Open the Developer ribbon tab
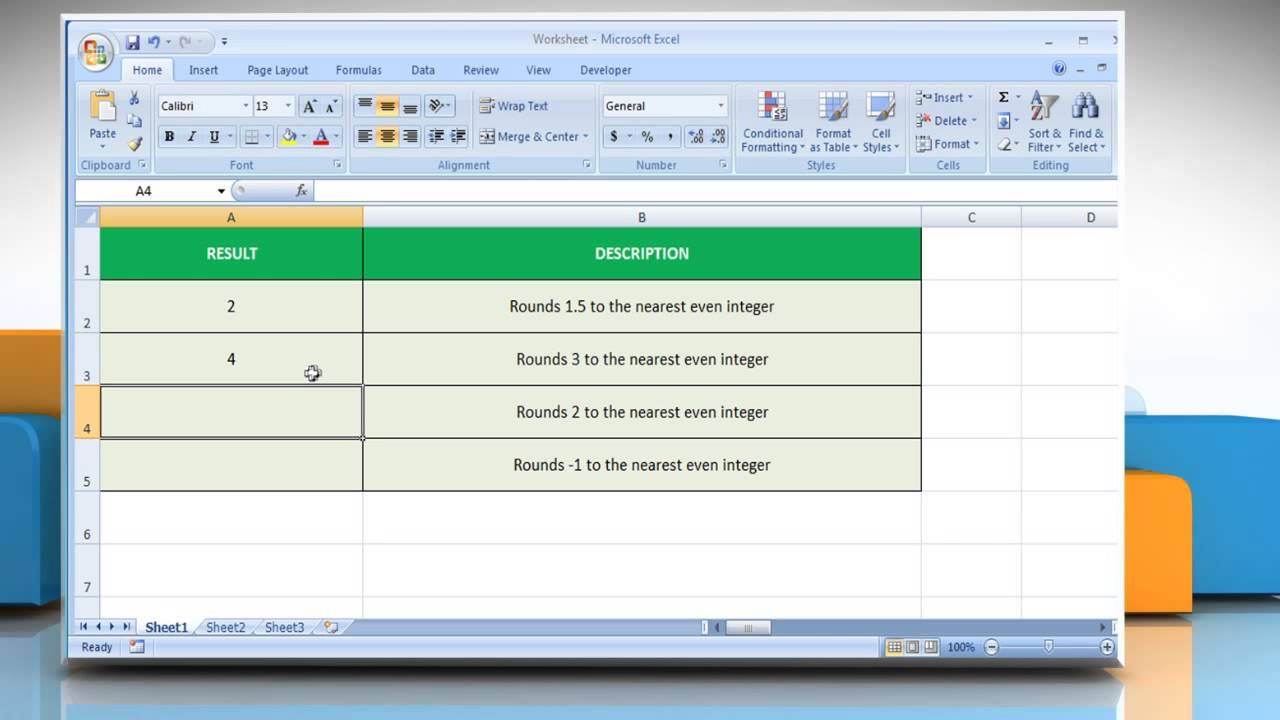This screenshot has height=720, width=1280. [x=605, y=70]
